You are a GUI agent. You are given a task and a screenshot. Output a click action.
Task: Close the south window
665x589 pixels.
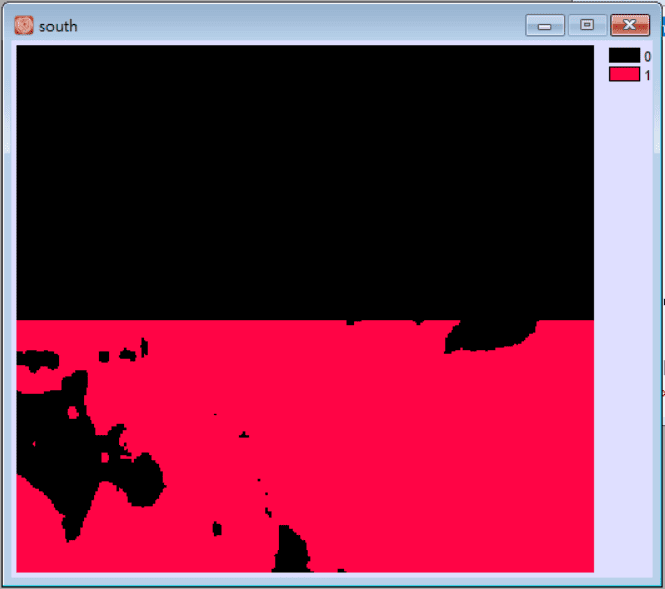click(630, 25)
